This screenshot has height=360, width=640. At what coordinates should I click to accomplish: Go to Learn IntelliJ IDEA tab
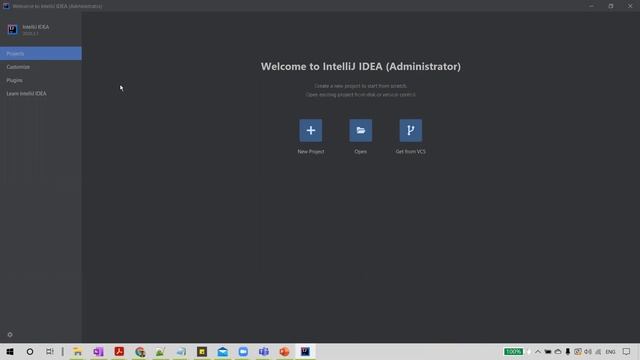point(41,93)
